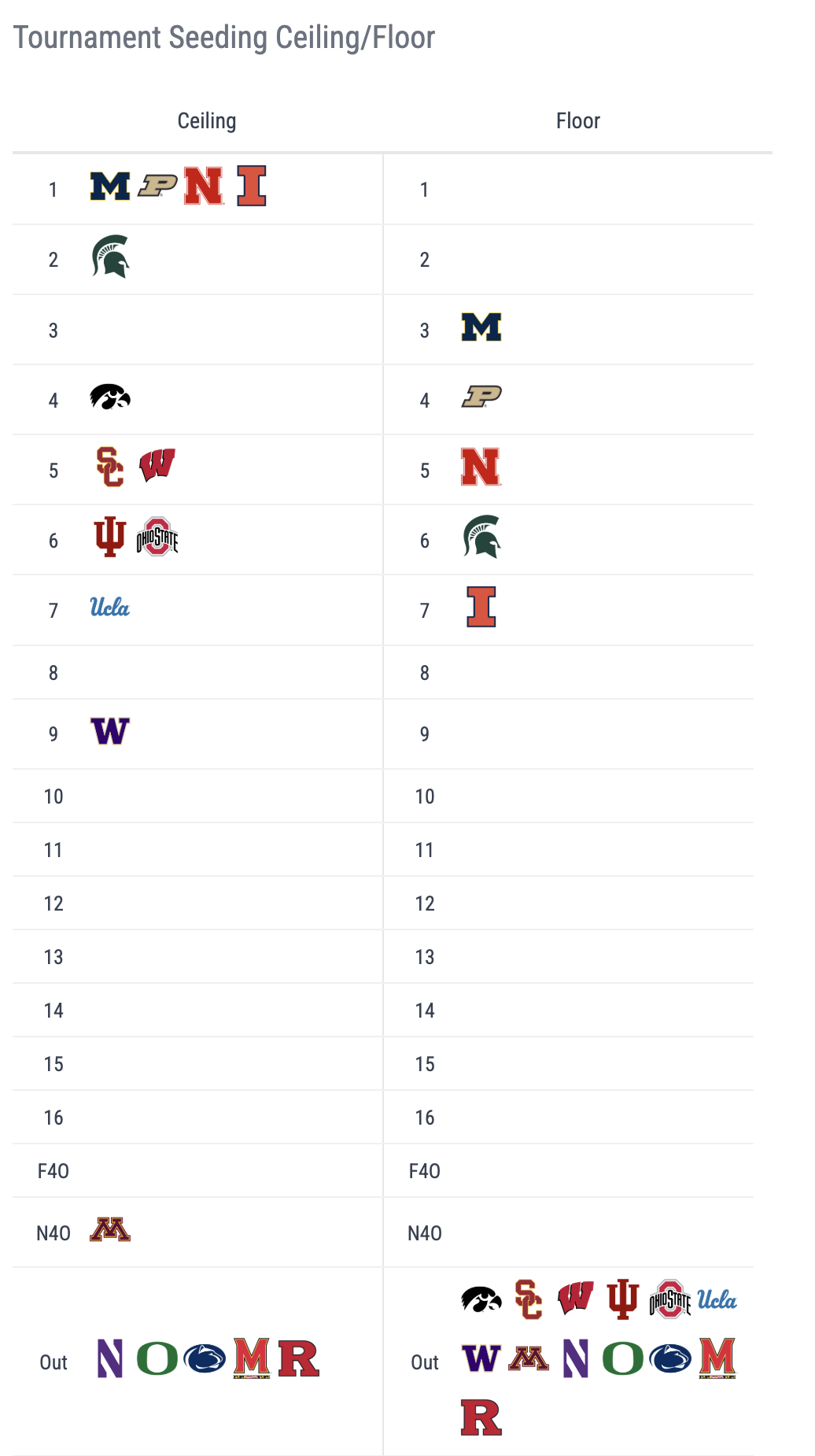Image resolution: width=815 pixels, height=1456 pixels.
Task: Click the Illinois logo in Ceiling seed 1
Action: coord(252,187)
